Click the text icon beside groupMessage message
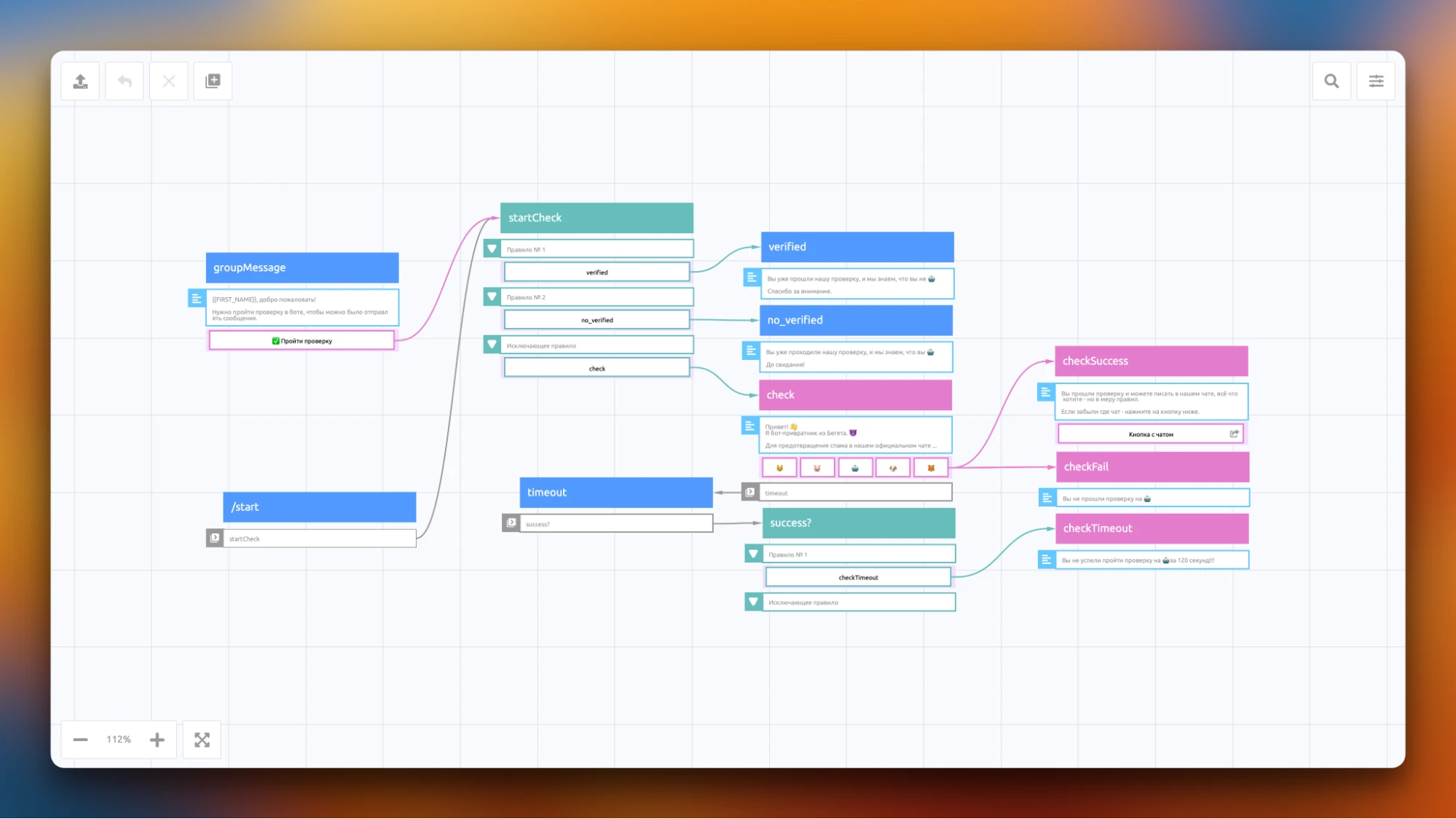Image resolution: width=1456 pixels, height=819 pixels. click(x=196, y=298)
